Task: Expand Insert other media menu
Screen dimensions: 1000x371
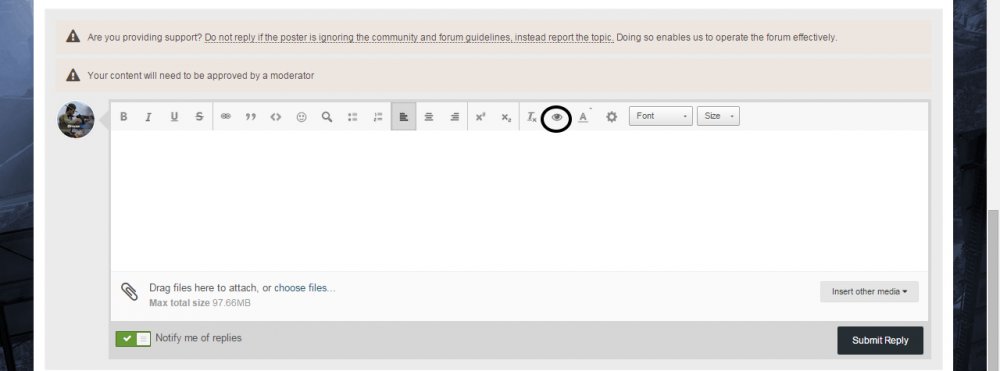Action: 869,291
